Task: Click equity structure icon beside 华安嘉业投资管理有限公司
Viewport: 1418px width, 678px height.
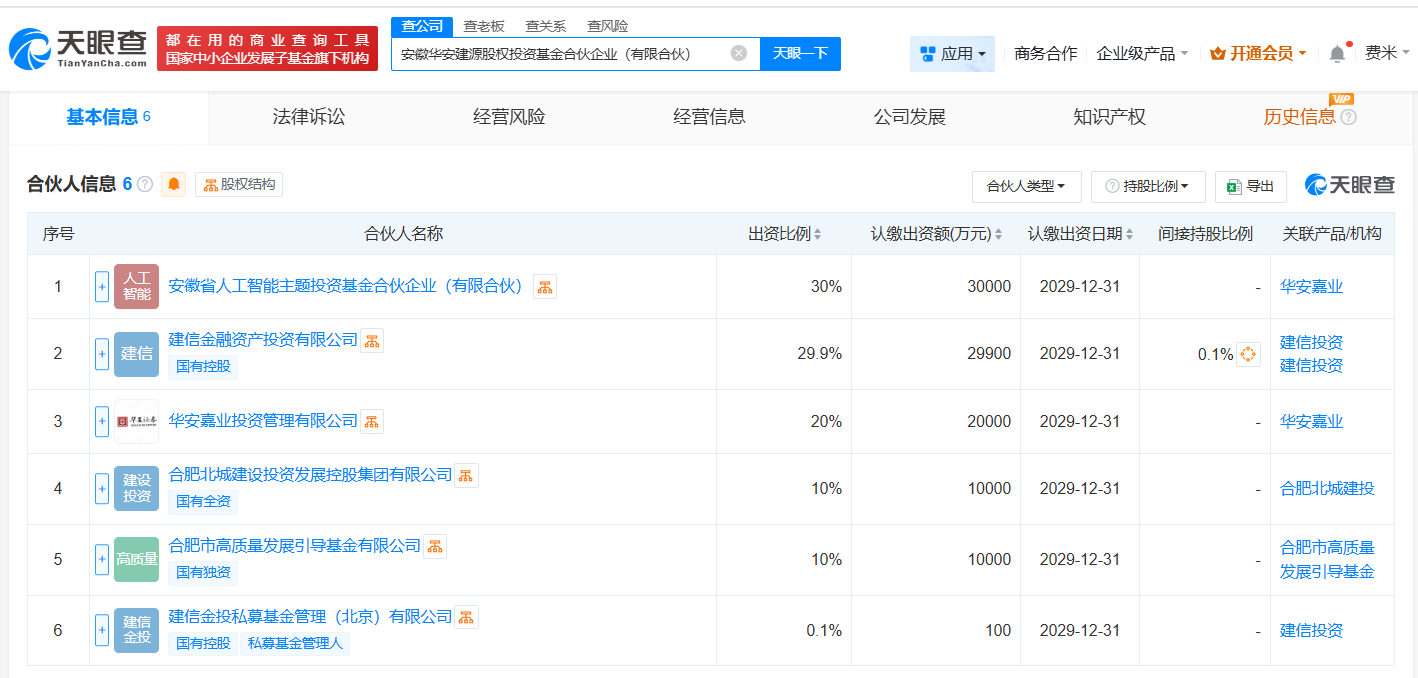Action: pyautogui.click(x=372, y=422)
